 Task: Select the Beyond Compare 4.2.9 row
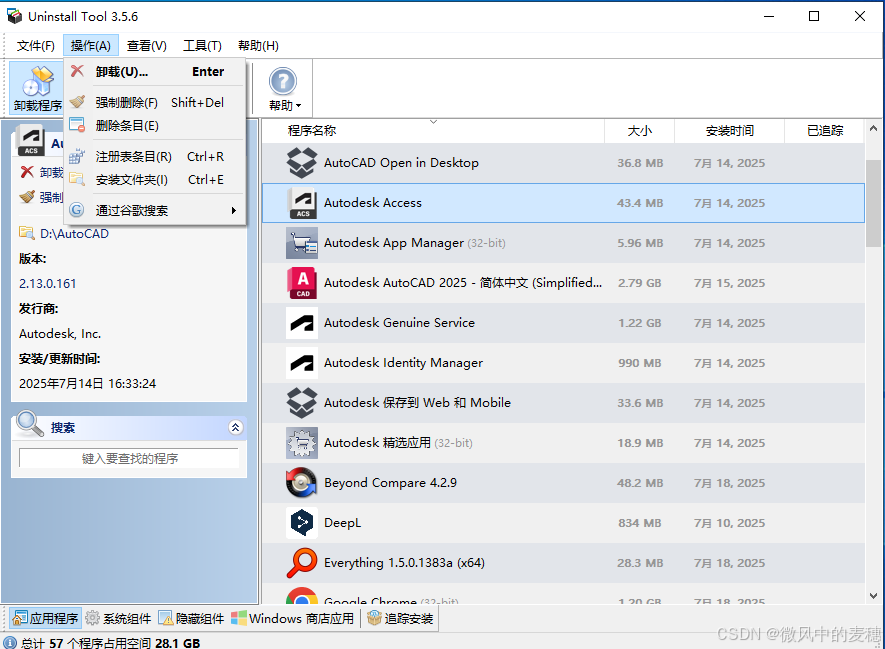click(563, 483)
